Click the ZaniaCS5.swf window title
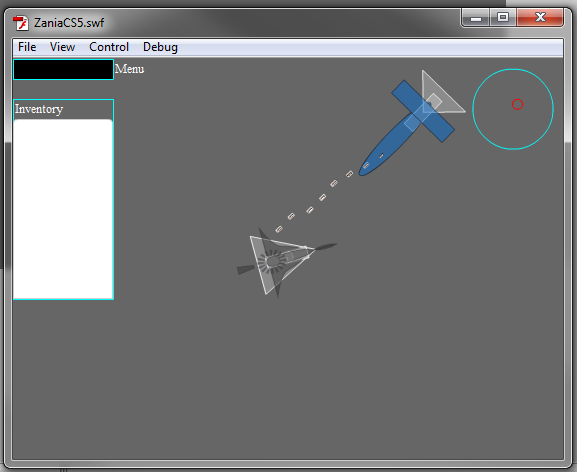Viewport: 577px width, 472px height. tap(69, 23)
